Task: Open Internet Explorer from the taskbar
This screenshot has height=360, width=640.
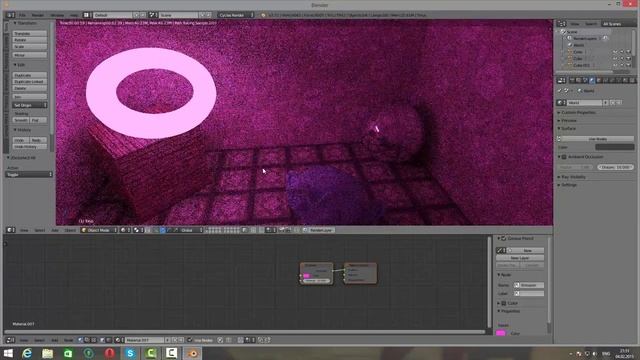Action: [27, 353]
